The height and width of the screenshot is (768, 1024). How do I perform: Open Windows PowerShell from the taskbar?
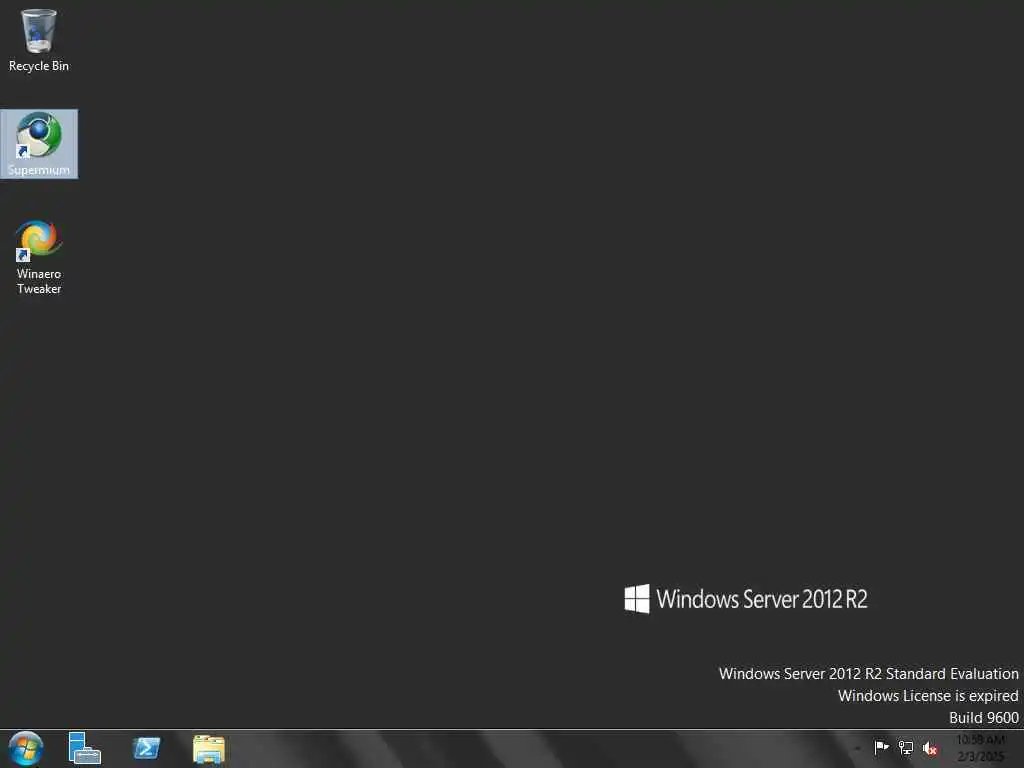(x=146, y=748)
